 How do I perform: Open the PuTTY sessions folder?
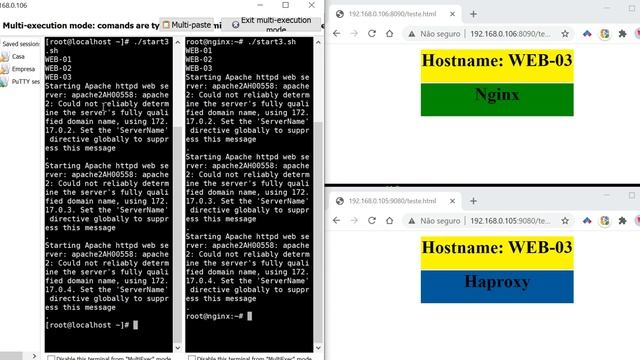20,82
